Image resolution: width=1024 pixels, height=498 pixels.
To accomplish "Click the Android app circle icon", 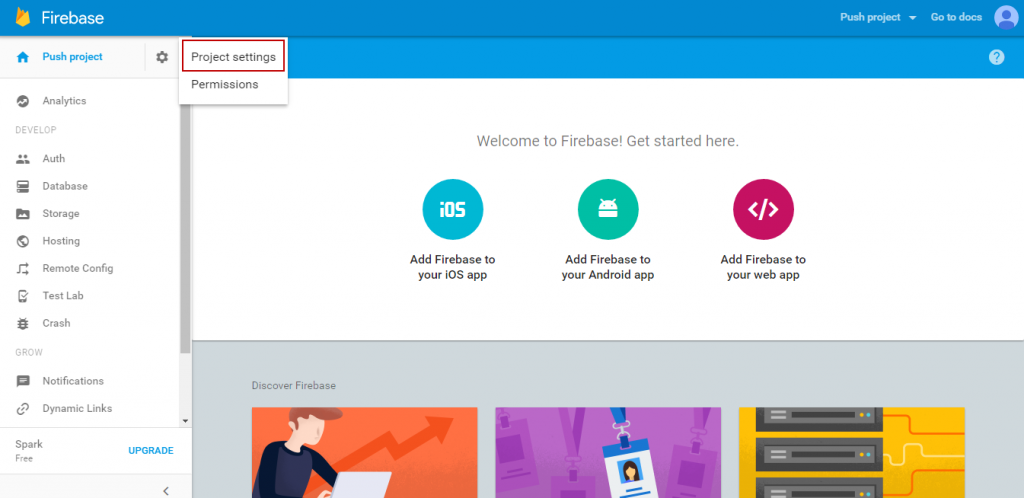I will (607, 210).
